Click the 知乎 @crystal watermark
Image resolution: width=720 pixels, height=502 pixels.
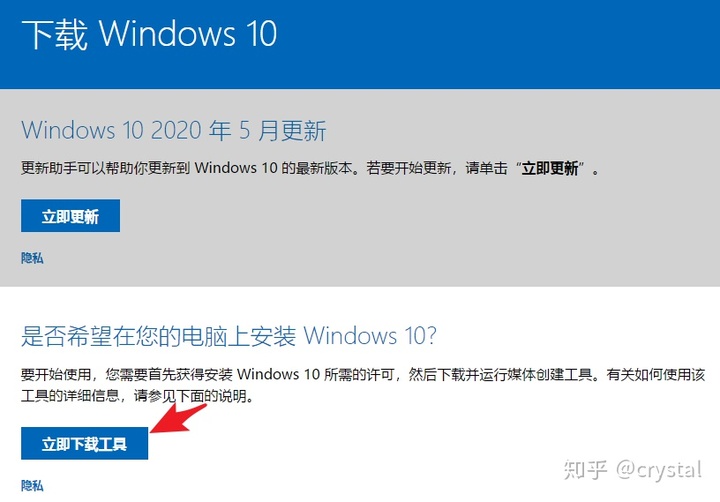pyautogui.click(x=633, y=470)
